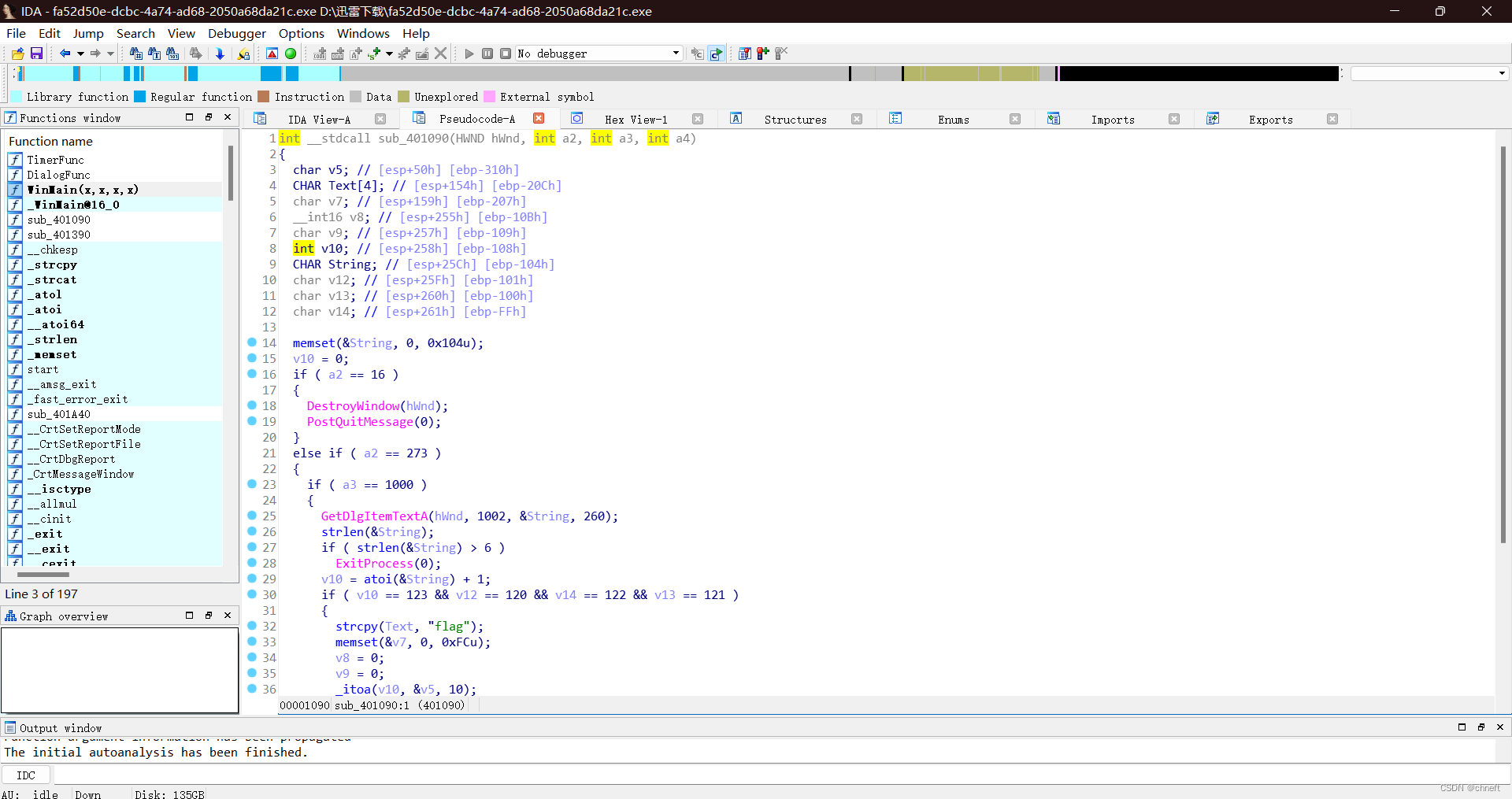Screen dimensions: 1512x799
Task: Open the File menu
Action: [x=16, y=33]
